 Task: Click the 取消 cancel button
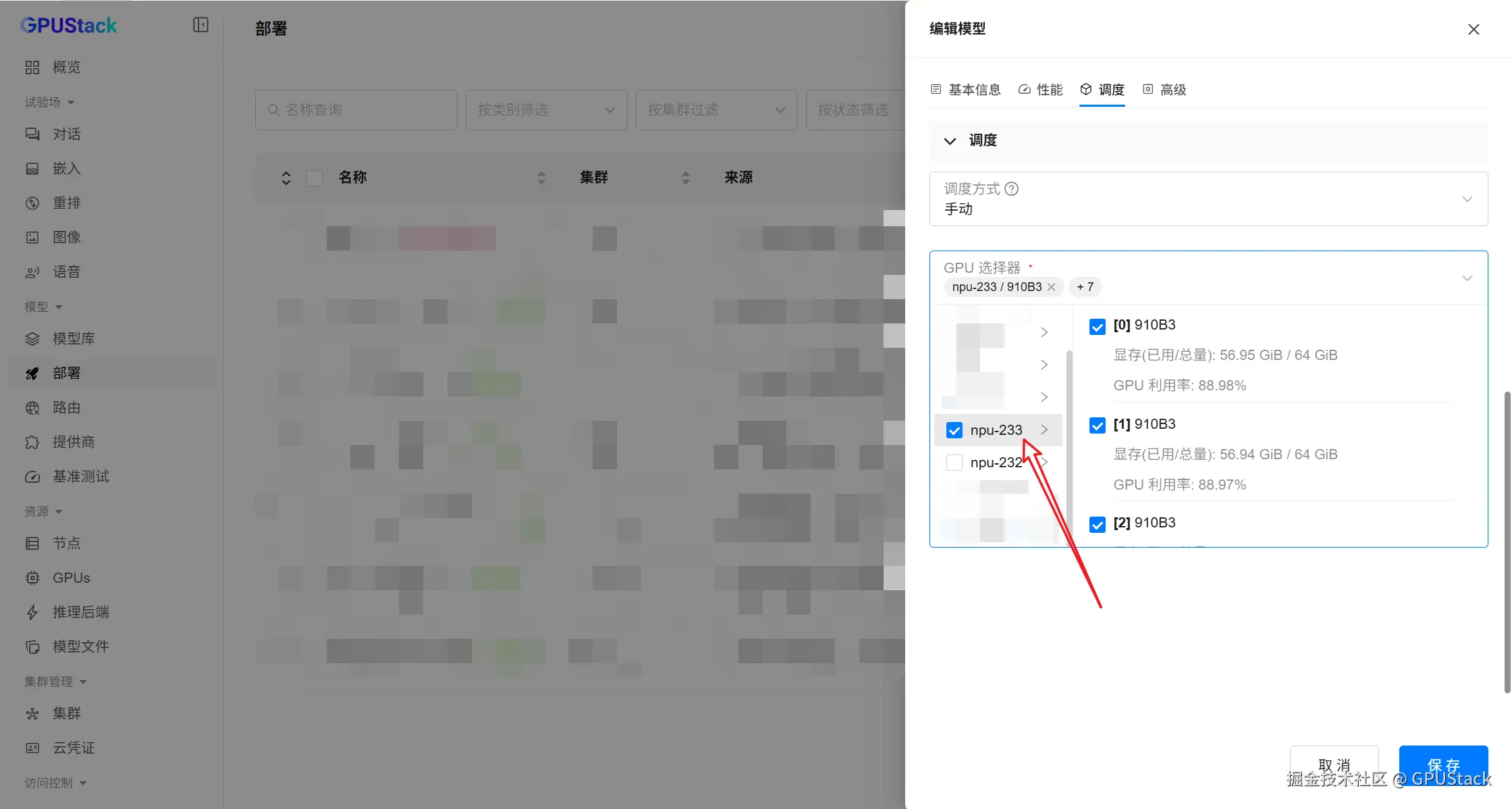click(1334, 764)
